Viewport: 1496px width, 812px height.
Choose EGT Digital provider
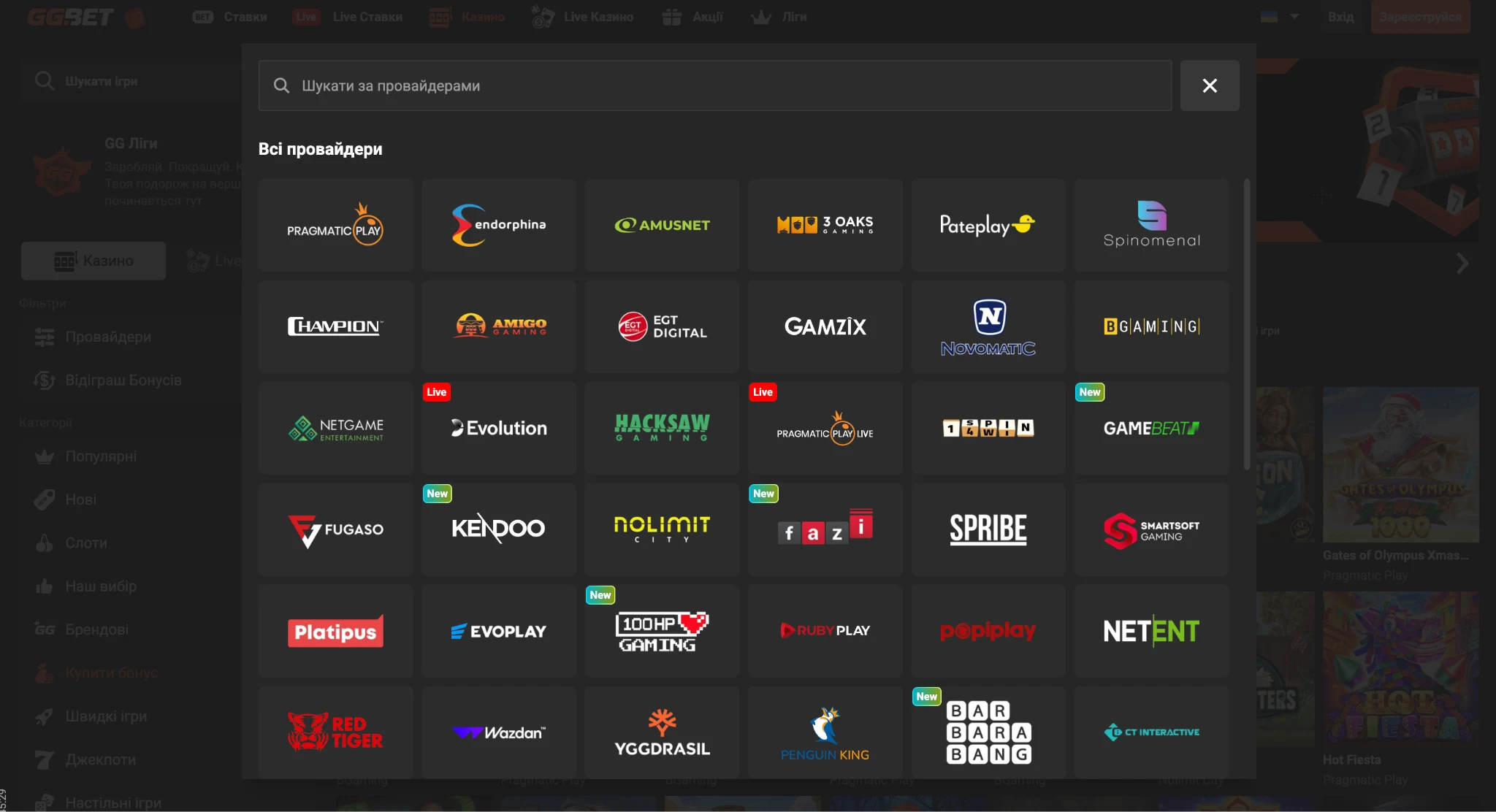662,326
